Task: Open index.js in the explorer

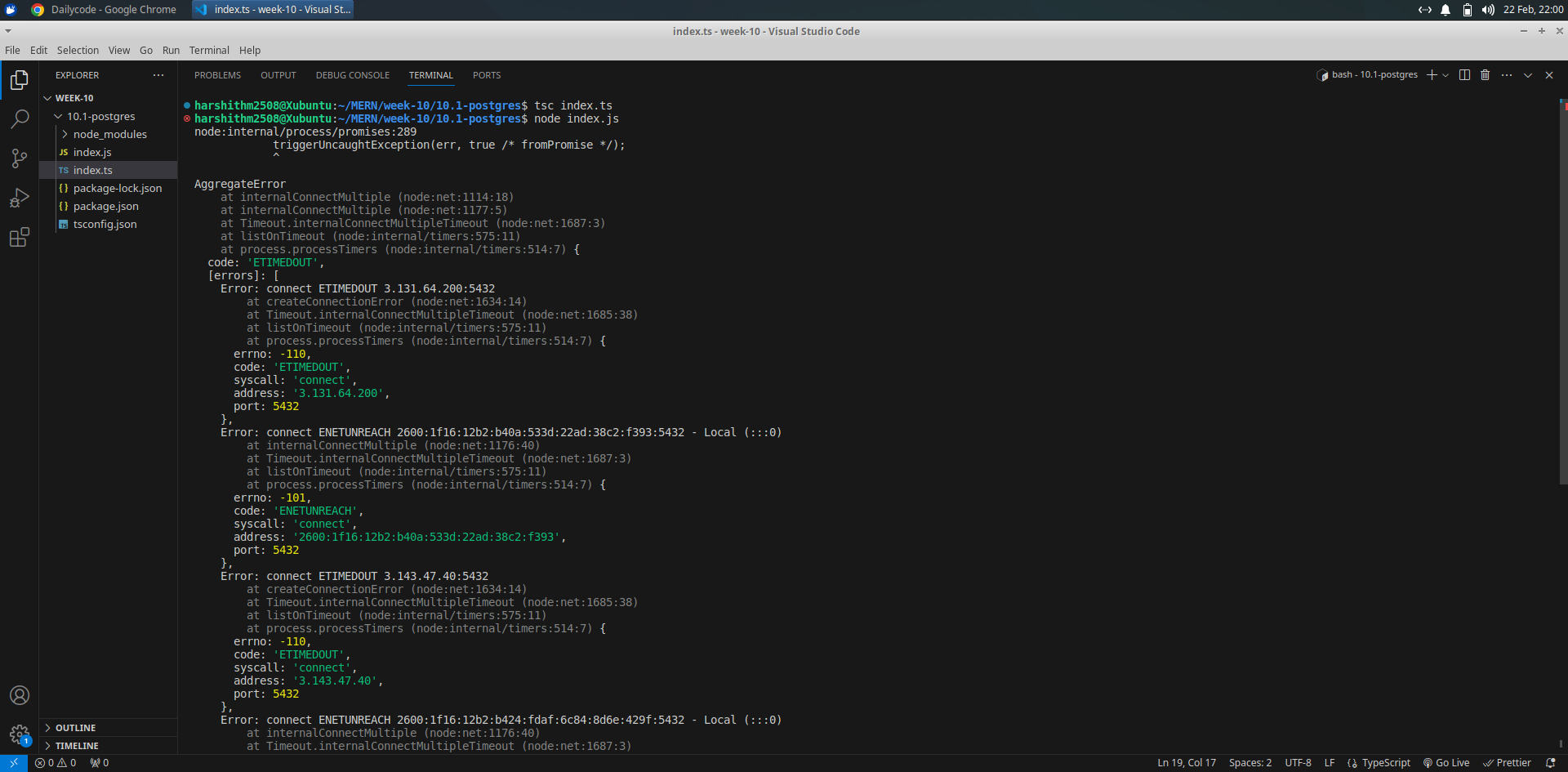Action: 109,153
